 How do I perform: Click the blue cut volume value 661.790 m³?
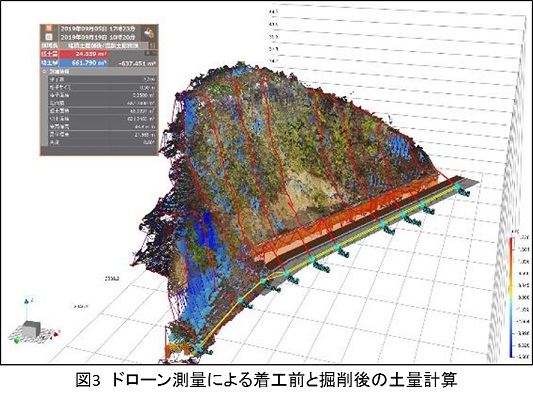84,63
